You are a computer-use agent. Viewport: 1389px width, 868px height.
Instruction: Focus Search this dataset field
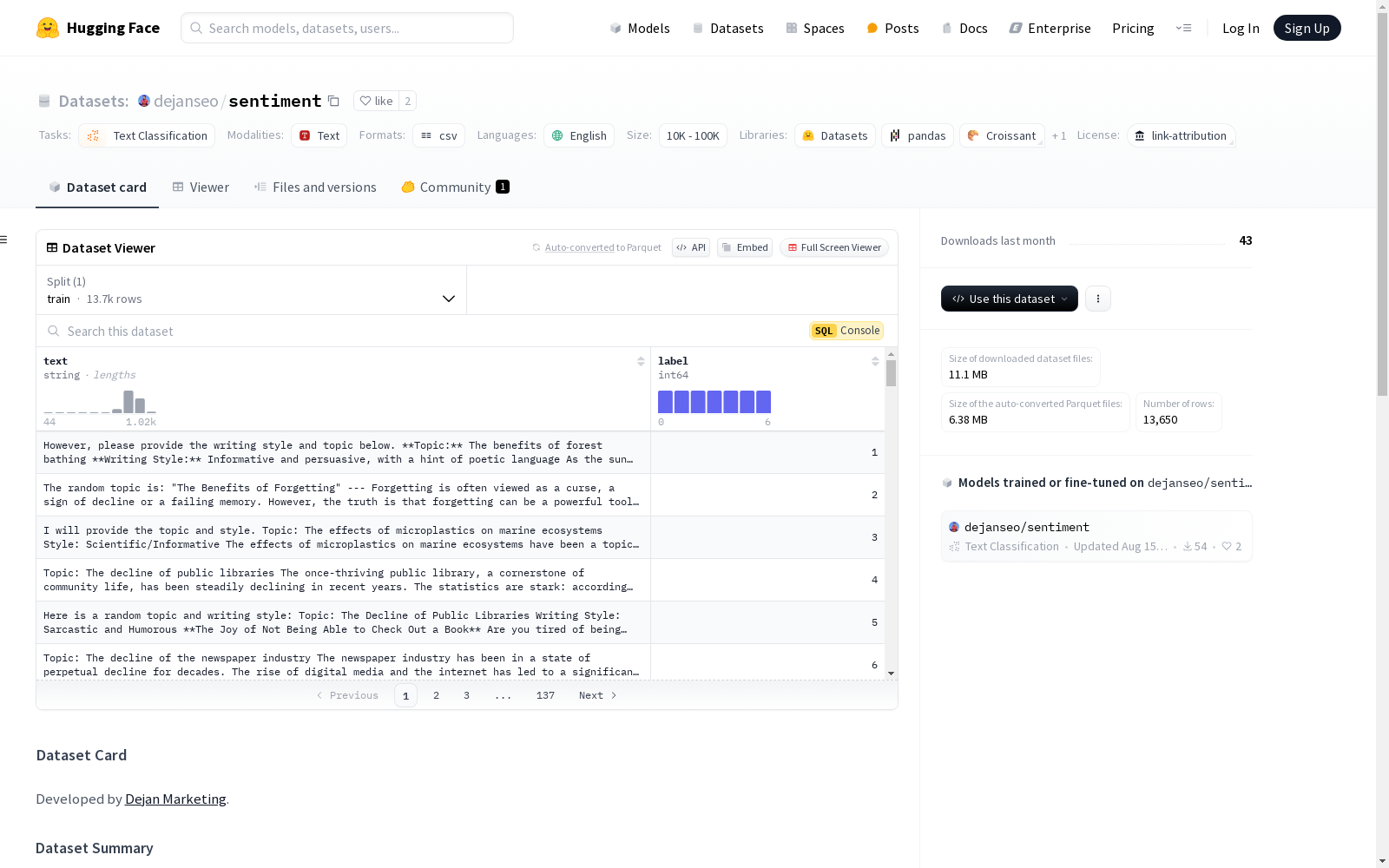click(x=425, y=331)
